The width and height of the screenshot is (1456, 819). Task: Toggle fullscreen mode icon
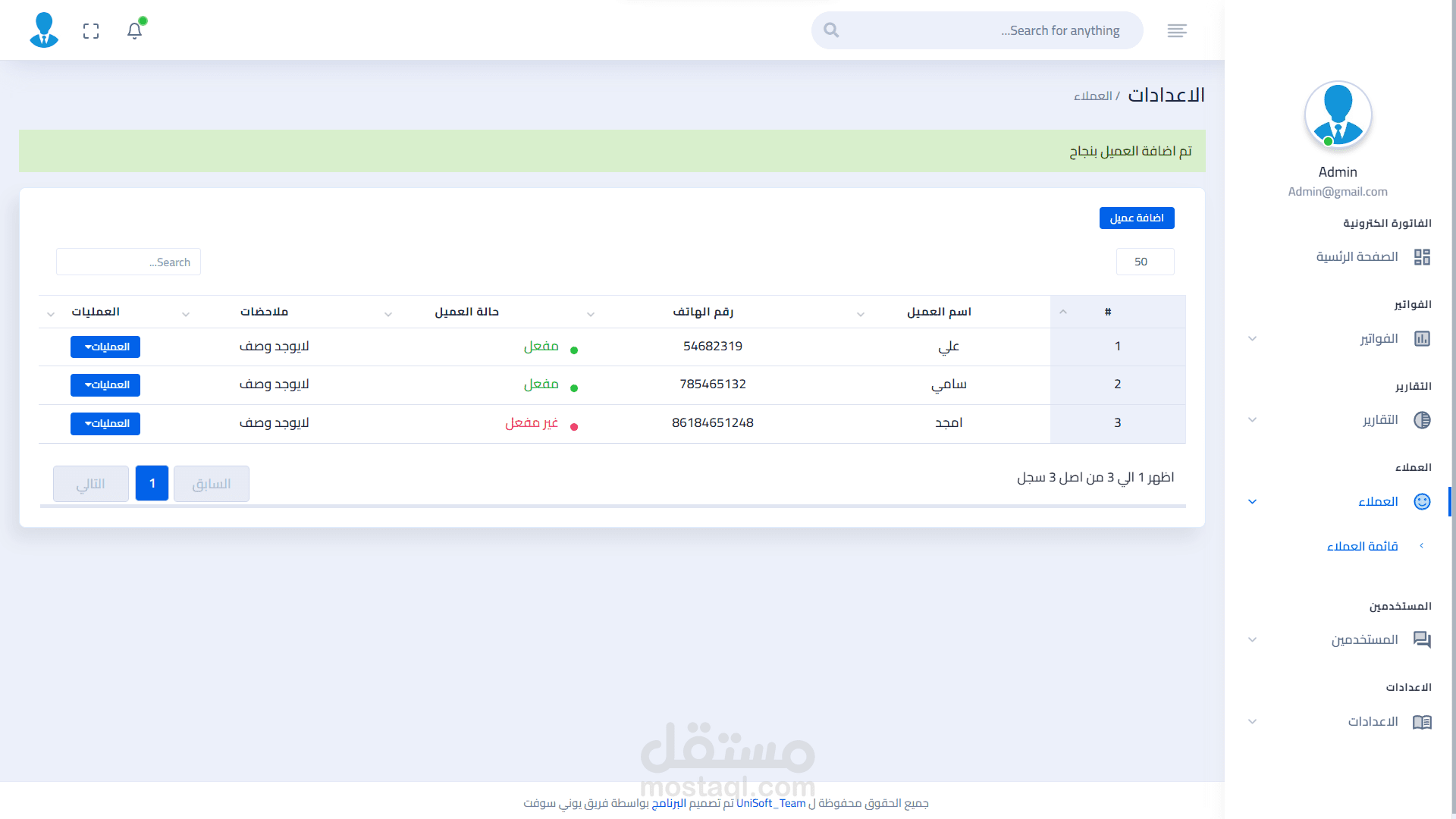tap(91, 31)
